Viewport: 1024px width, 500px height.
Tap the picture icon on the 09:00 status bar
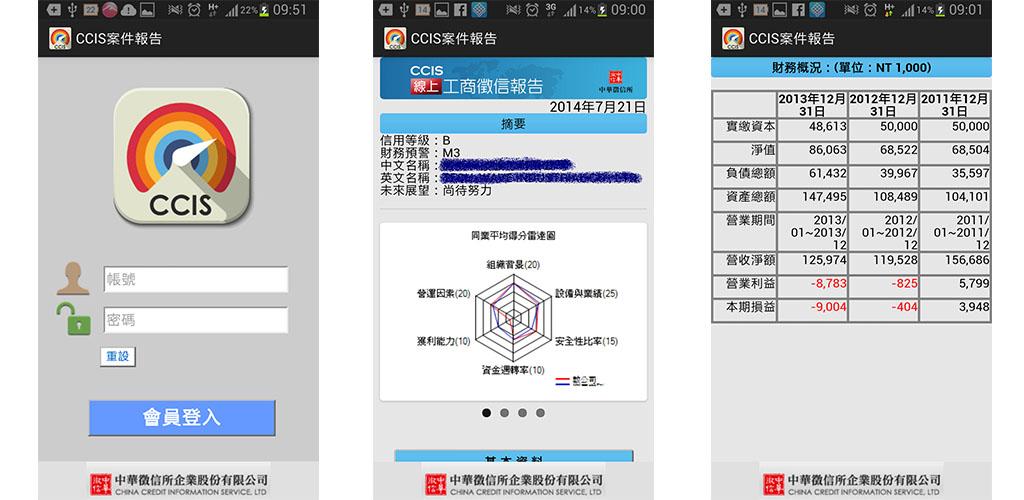click(442, 10)
